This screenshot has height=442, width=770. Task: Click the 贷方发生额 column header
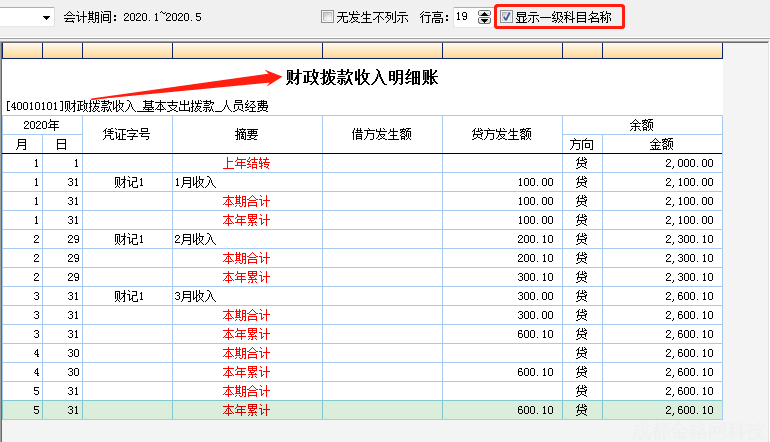502,135
